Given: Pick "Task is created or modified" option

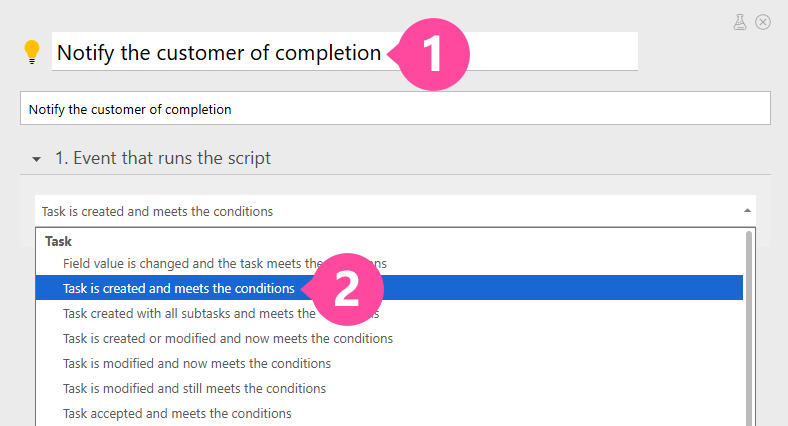Looking at the screenshot, I should tap(227, 338).
